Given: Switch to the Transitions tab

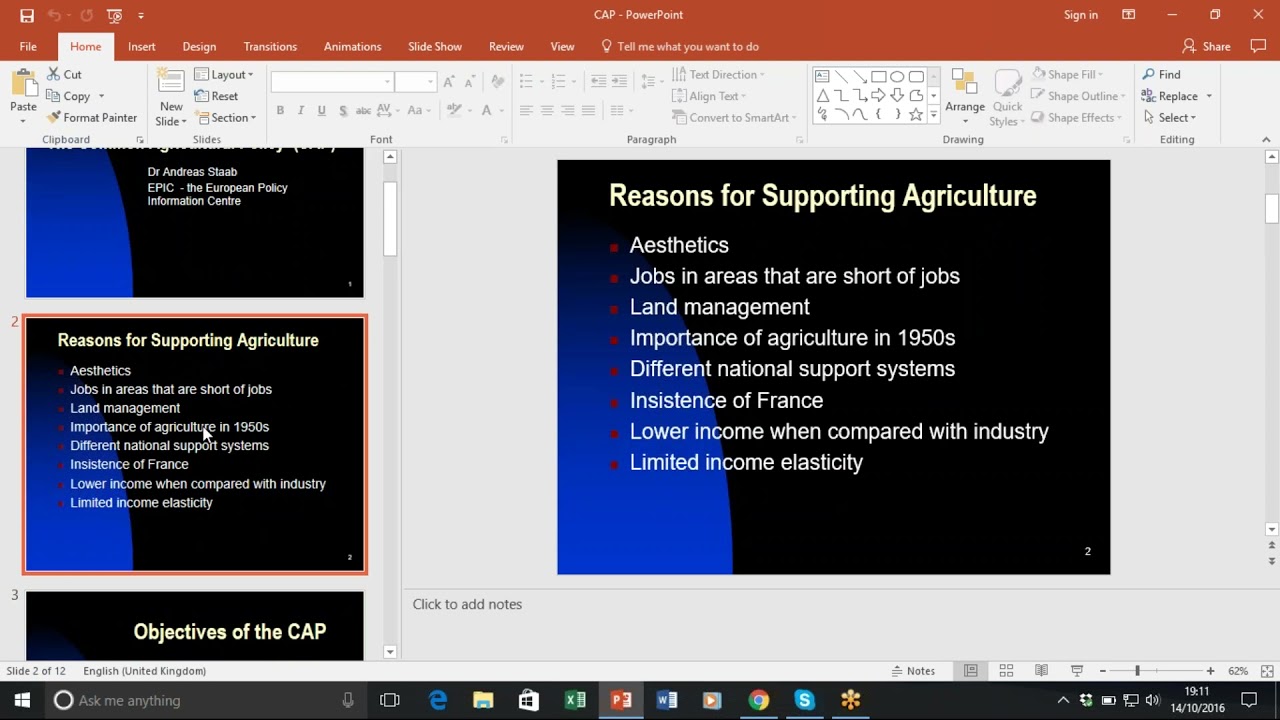Looking at the screenshot, I should (x=270, y=46).
